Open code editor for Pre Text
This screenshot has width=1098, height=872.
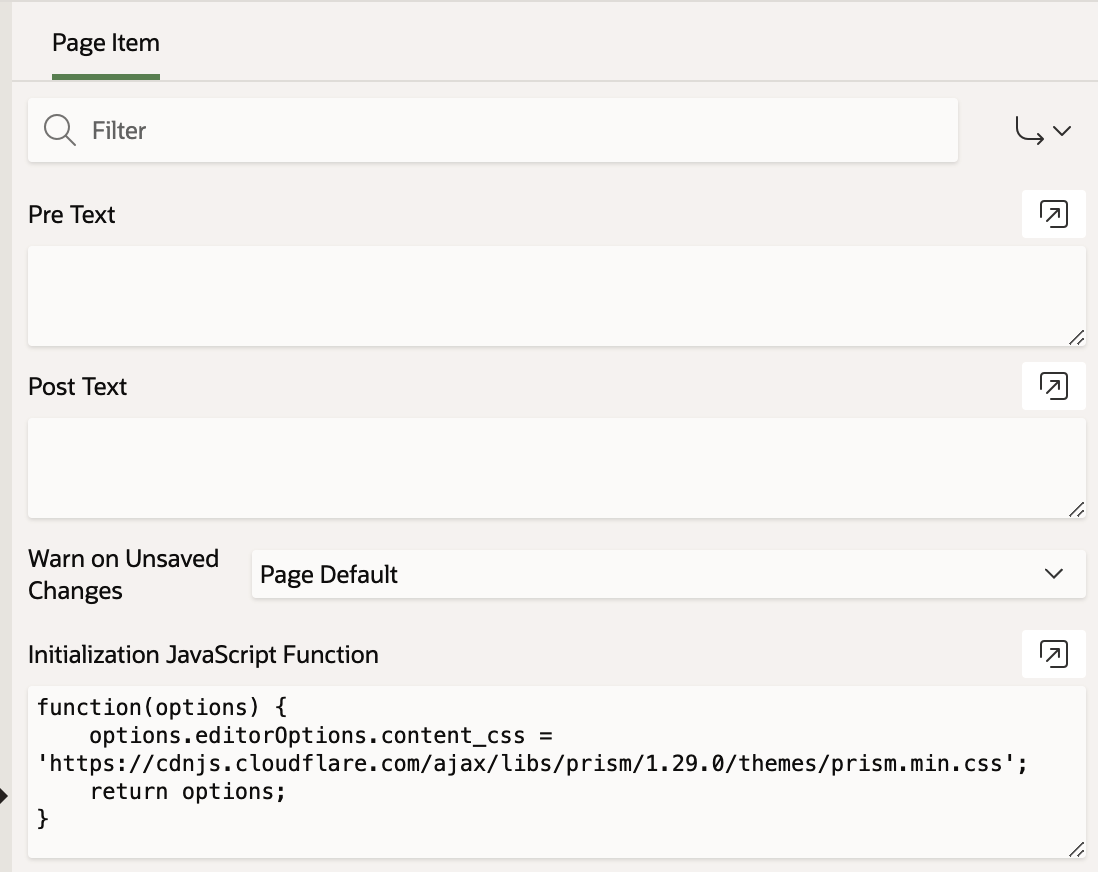click(x=1053, y=214)
